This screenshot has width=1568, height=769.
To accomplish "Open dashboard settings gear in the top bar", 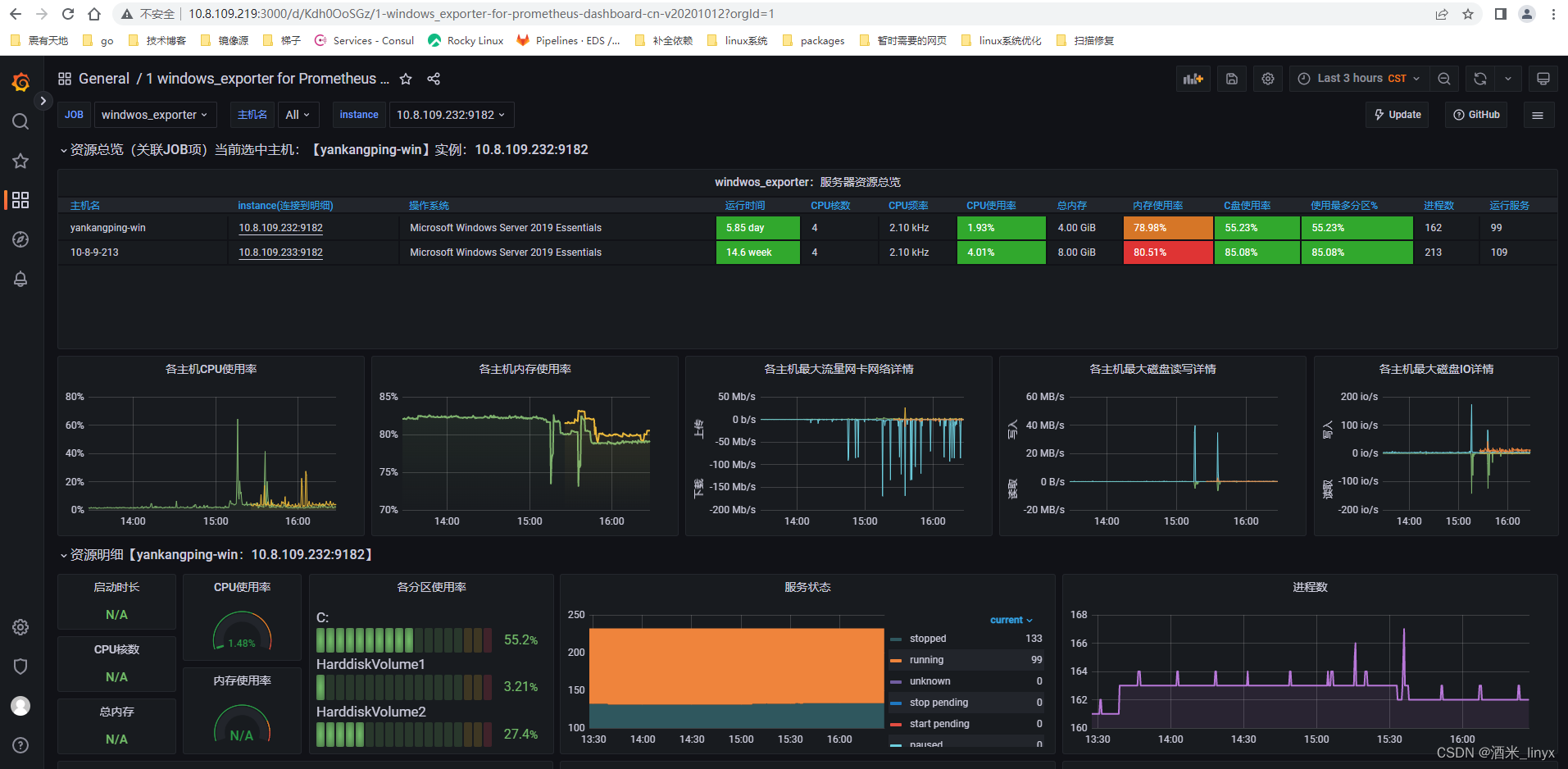I will pyautogui.click(x=1268, y=79).
